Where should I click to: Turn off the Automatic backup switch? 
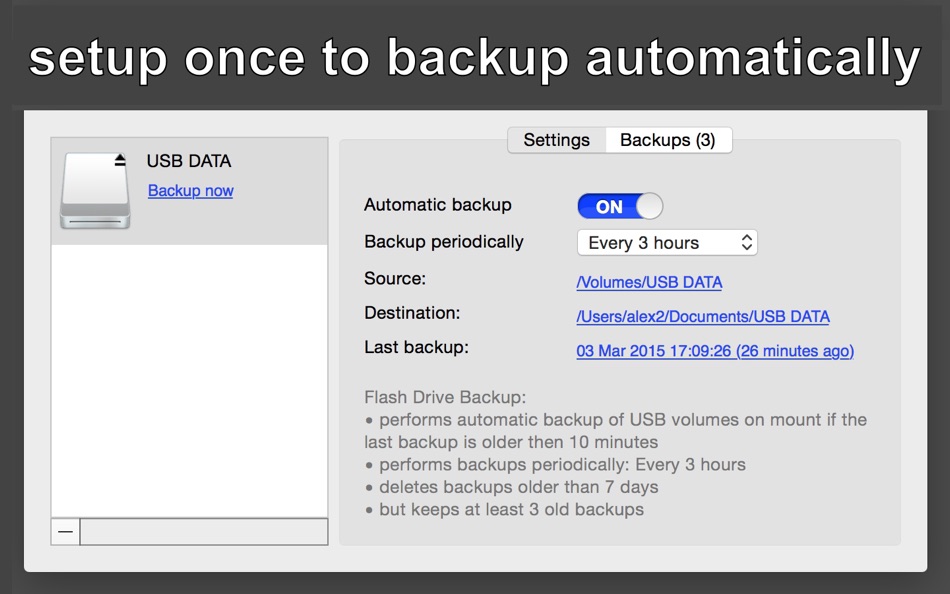pos(620,207)
